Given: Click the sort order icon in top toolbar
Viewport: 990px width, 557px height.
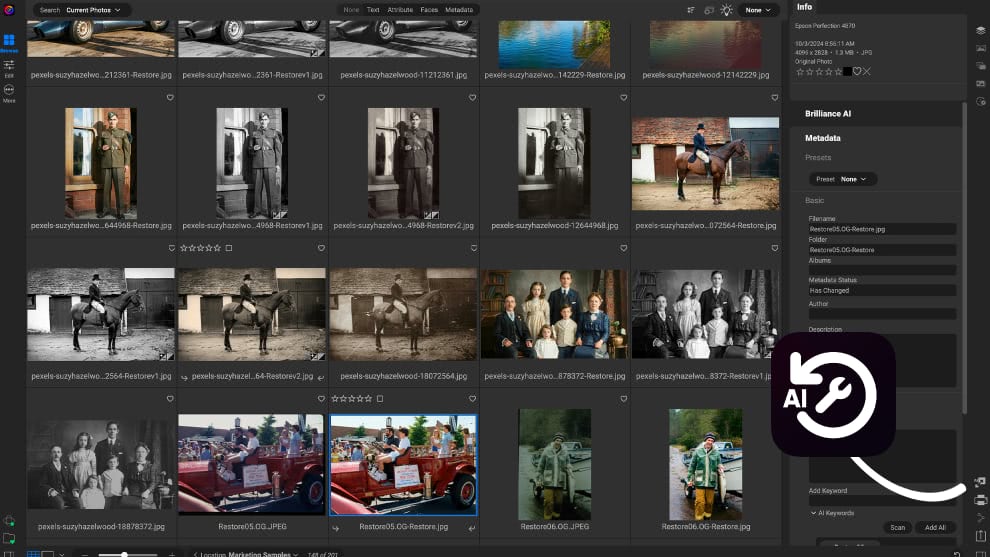Looking at the screenshot, I should pyautogui.click(x=691, y=10).
